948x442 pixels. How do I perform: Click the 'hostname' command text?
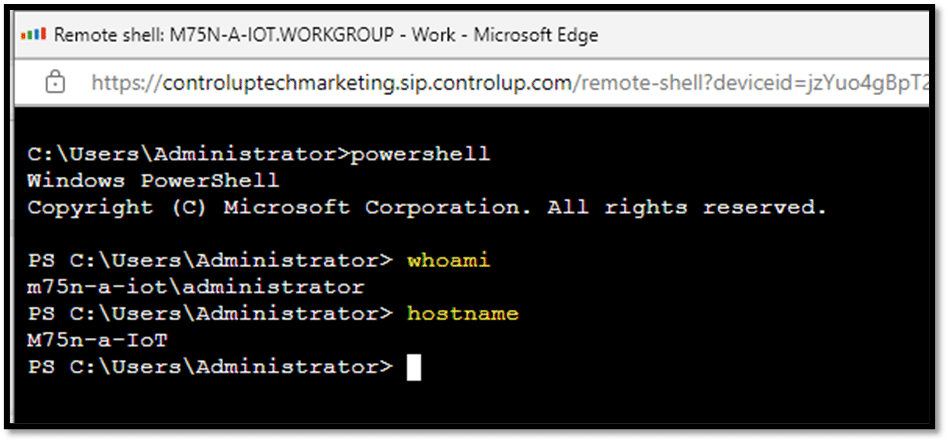(x=463, y=314)
